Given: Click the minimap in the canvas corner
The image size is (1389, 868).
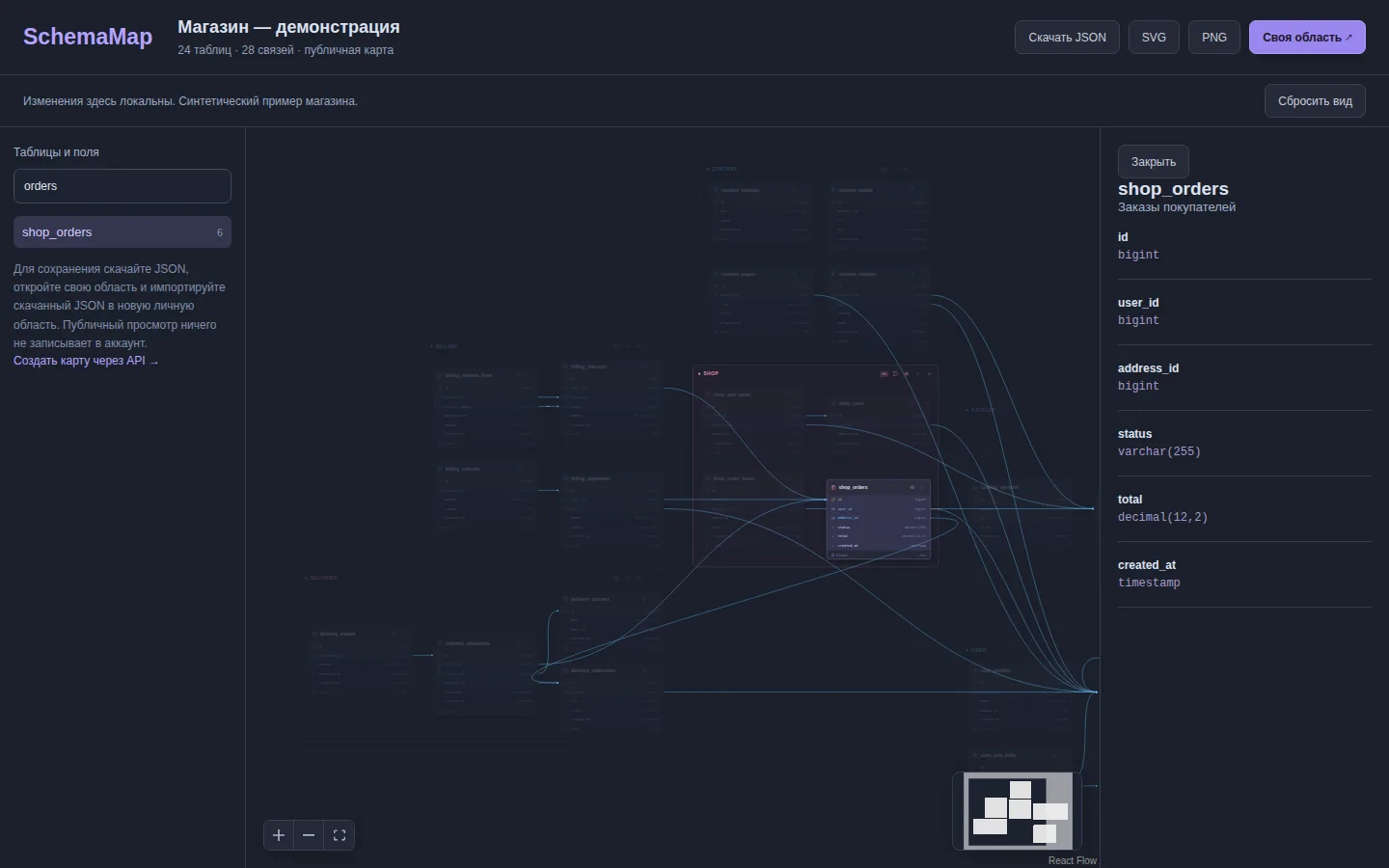Looking at the screenshot, I should pos(1018,810).
